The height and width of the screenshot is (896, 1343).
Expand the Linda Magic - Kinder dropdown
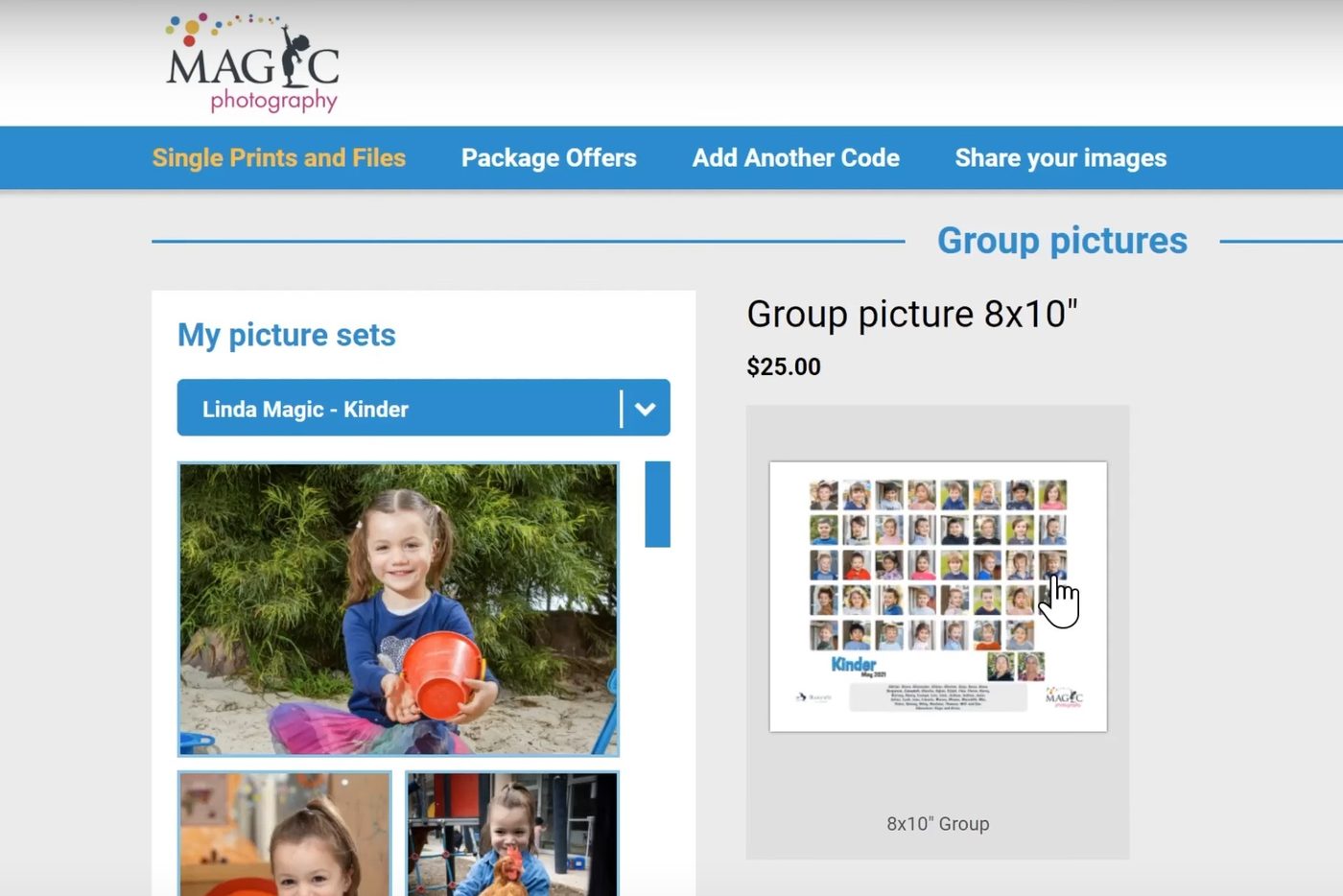pyautogui.click(x=423, y=409)
